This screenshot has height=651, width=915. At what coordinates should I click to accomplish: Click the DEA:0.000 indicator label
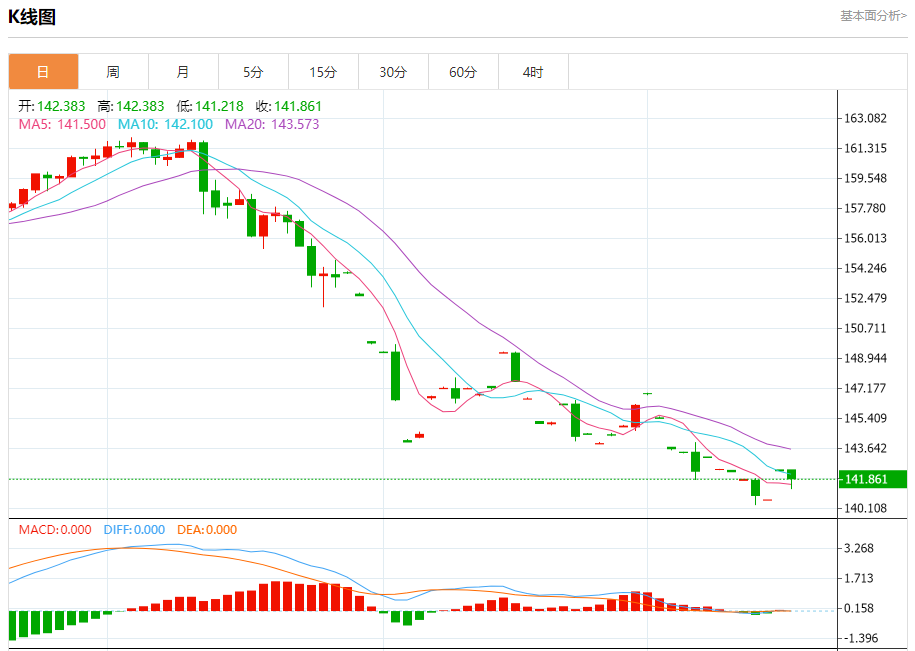[207, 530]
